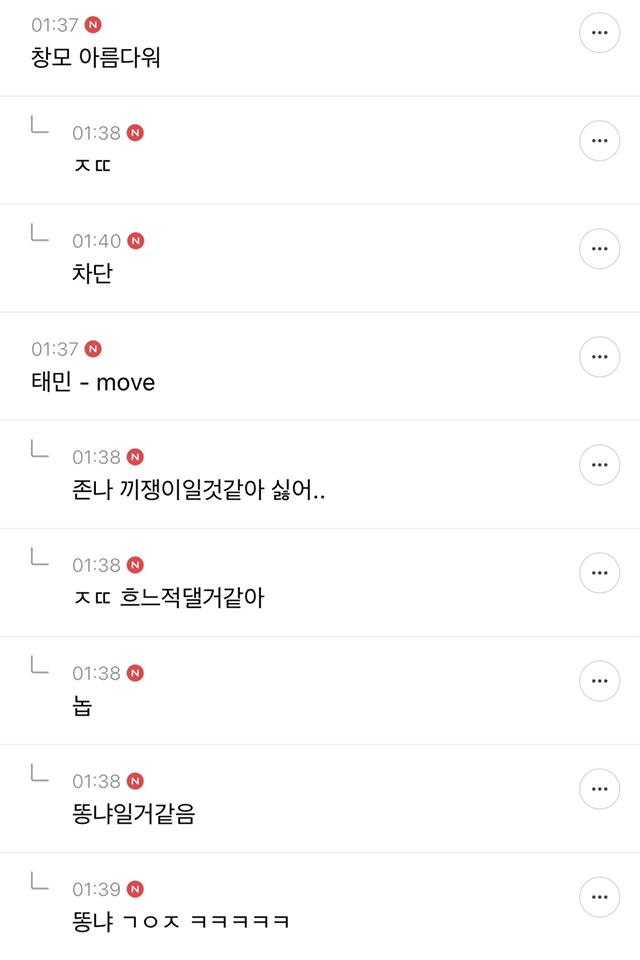
Task: Select the '창모 아름다워' comment text
Action: click(x=96, y=58)
